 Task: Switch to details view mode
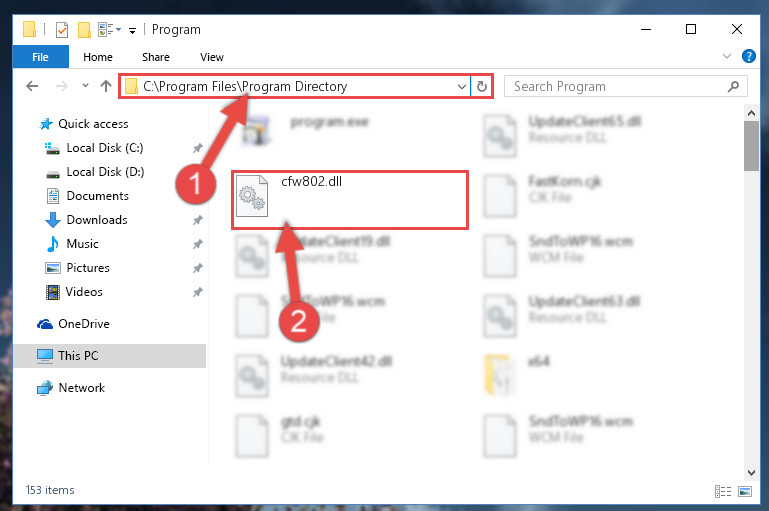click(x=722, y=491)
